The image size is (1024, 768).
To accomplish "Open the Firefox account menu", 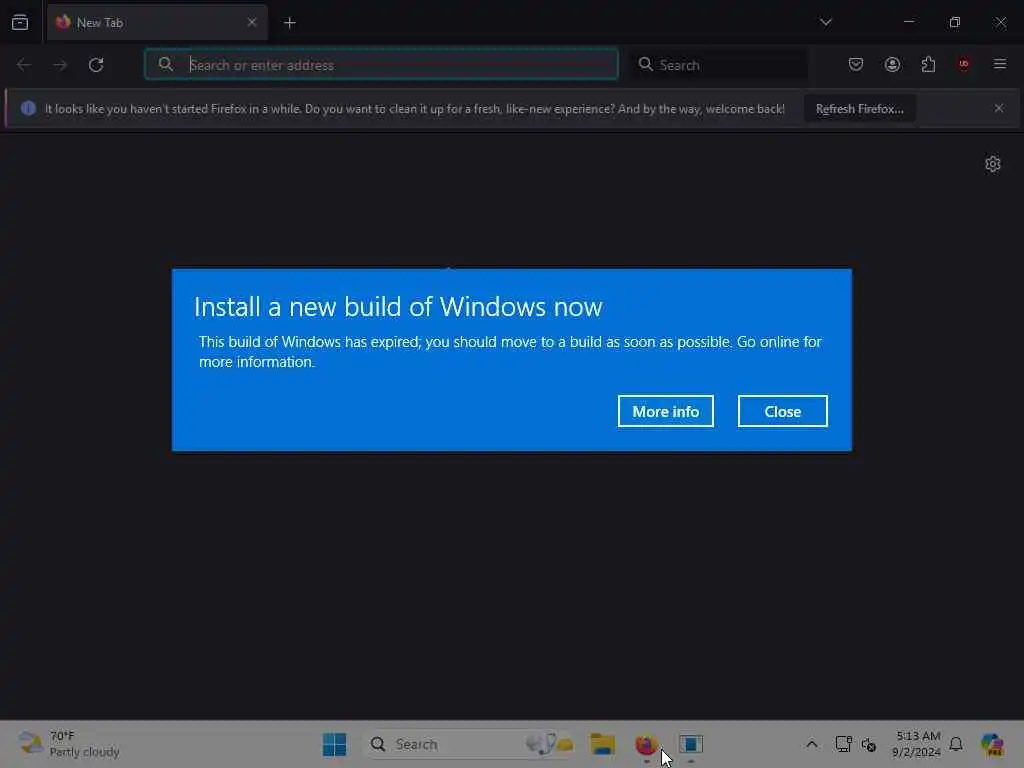I will (x=892, y=64).
